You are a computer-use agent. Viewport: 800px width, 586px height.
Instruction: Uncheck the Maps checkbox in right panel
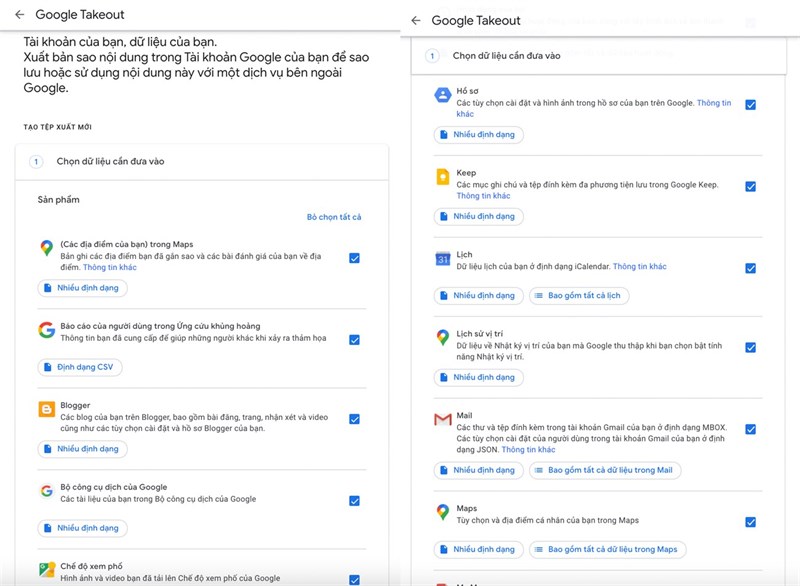coord(751,522)
